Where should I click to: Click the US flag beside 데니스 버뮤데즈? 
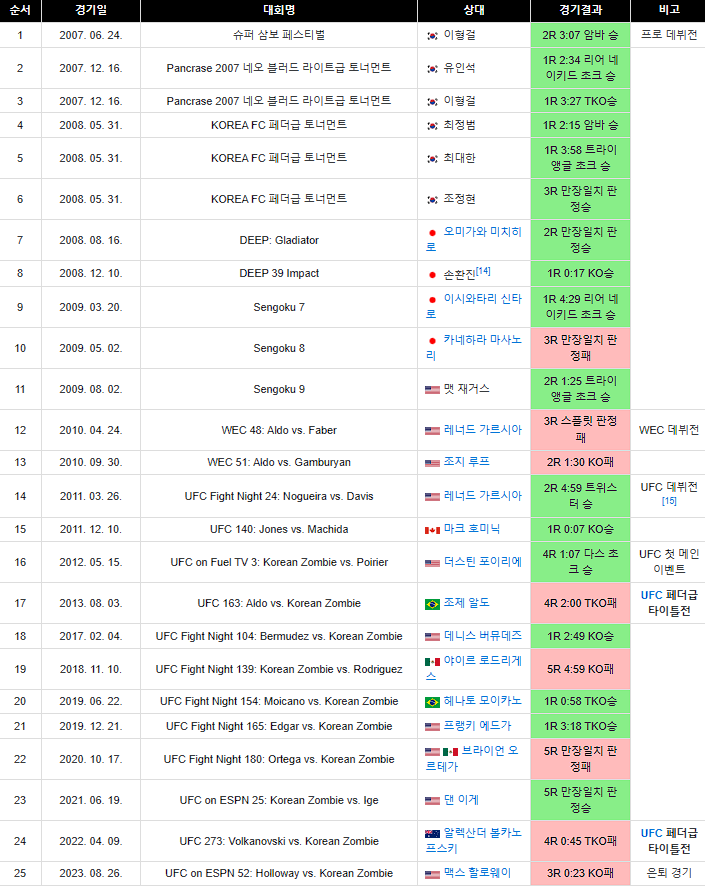click(432, 637)
